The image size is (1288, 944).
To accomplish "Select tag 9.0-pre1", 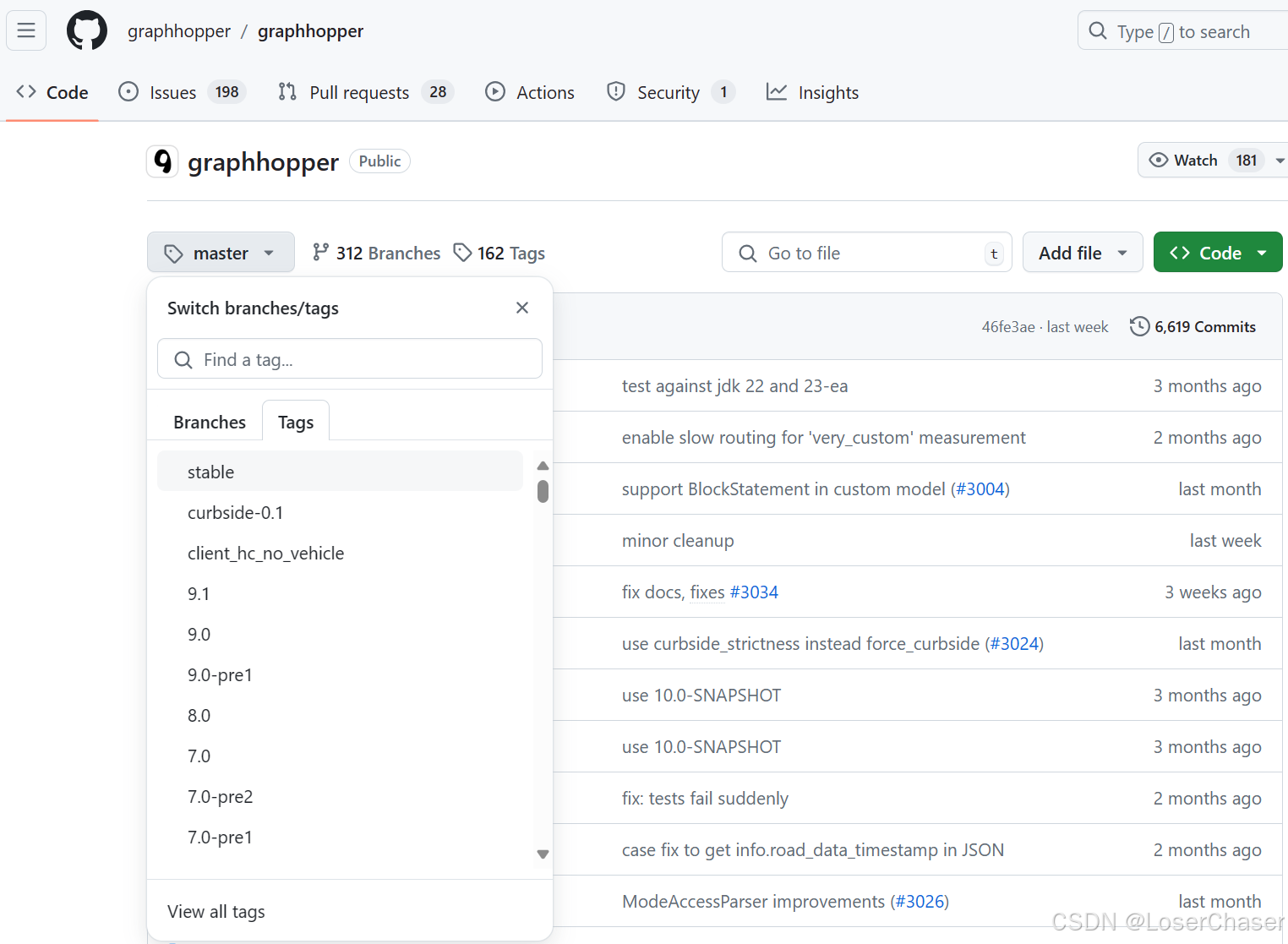I will pyautogui.click(x=340, y=674).
